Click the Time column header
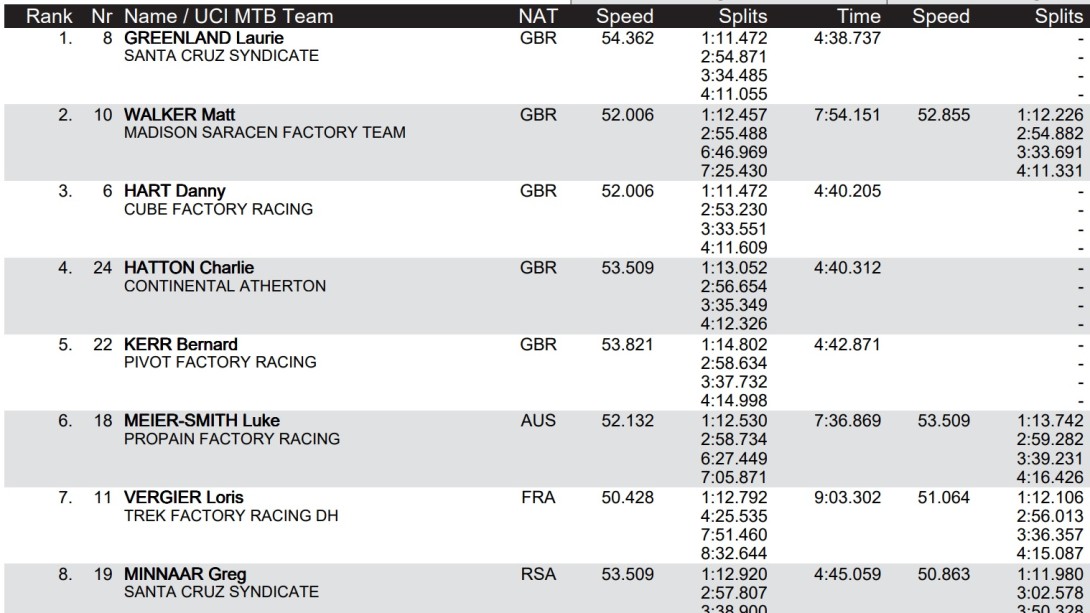This screenshot has height=613, width=1090. [859, 16]
